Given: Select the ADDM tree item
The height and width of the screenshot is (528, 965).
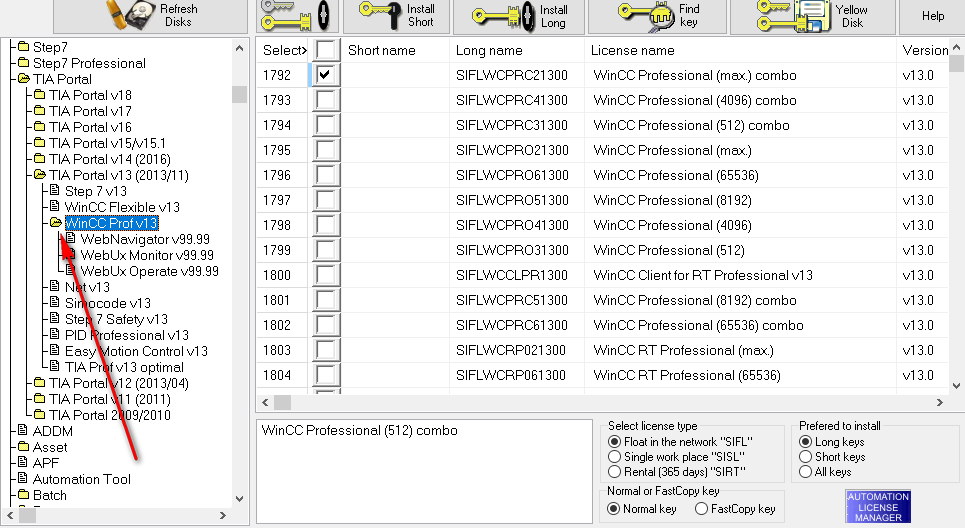Looking at the screenshot, I should pyautogui.click(x=52, y=431).
